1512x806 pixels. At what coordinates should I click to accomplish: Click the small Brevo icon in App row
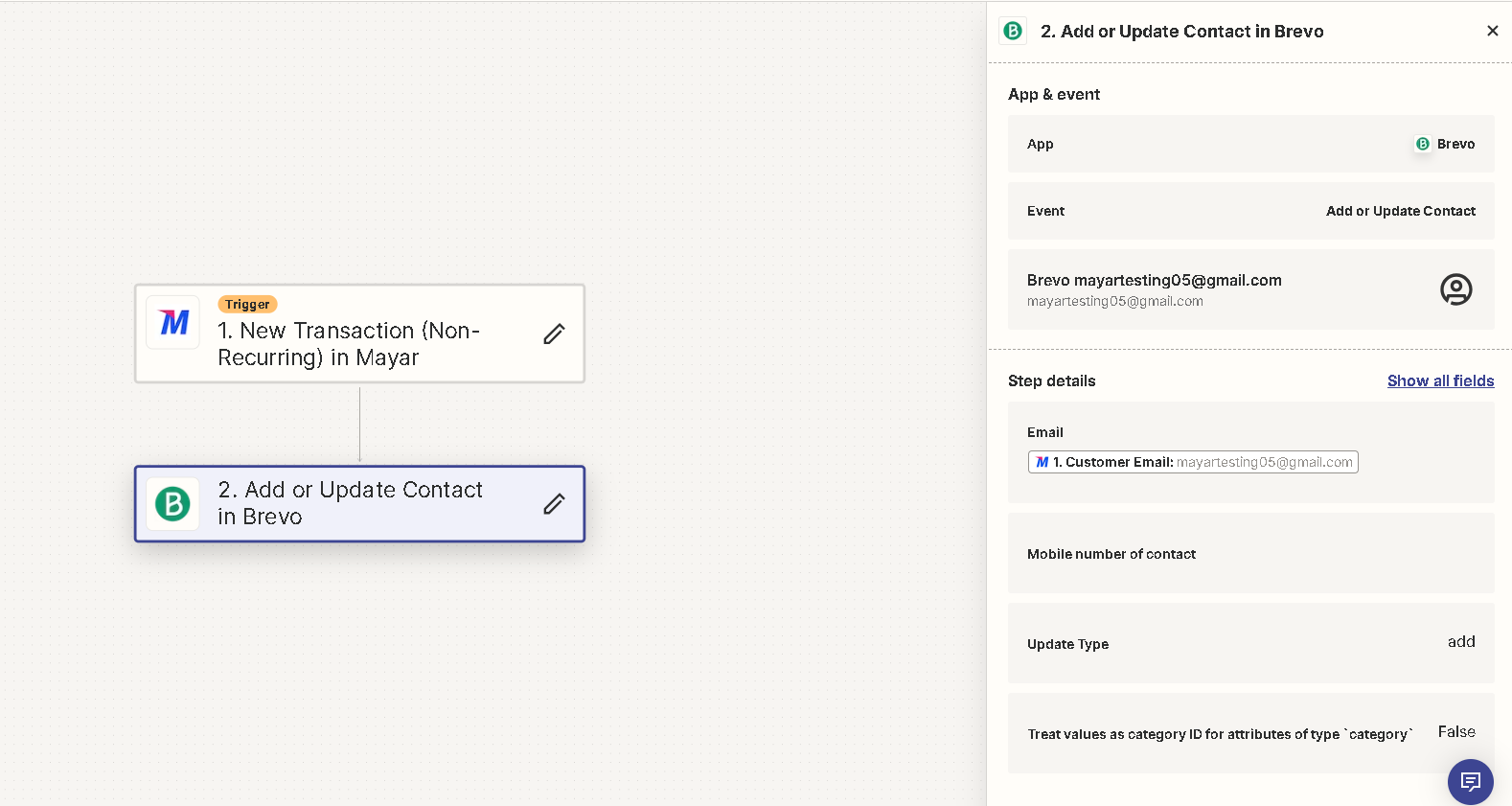(x=1423, y=144)
